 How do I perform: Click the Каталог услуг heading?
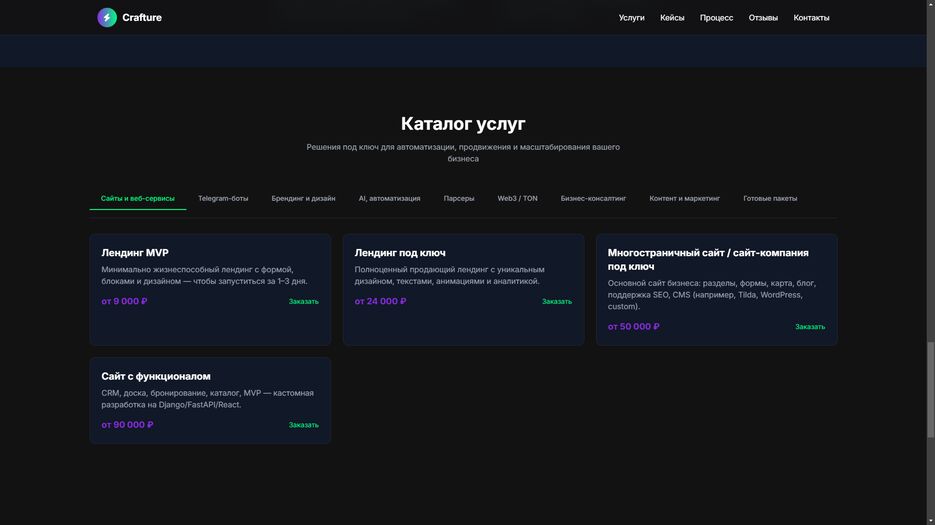463,123
